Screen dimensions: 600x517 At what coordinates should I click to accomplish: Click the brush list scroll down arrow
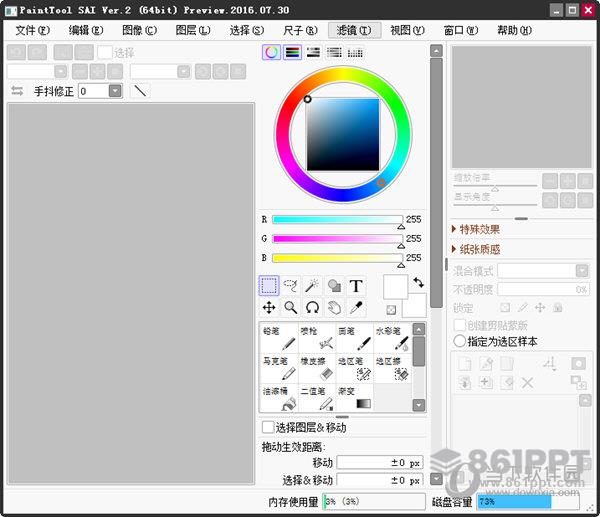(419, 405)
